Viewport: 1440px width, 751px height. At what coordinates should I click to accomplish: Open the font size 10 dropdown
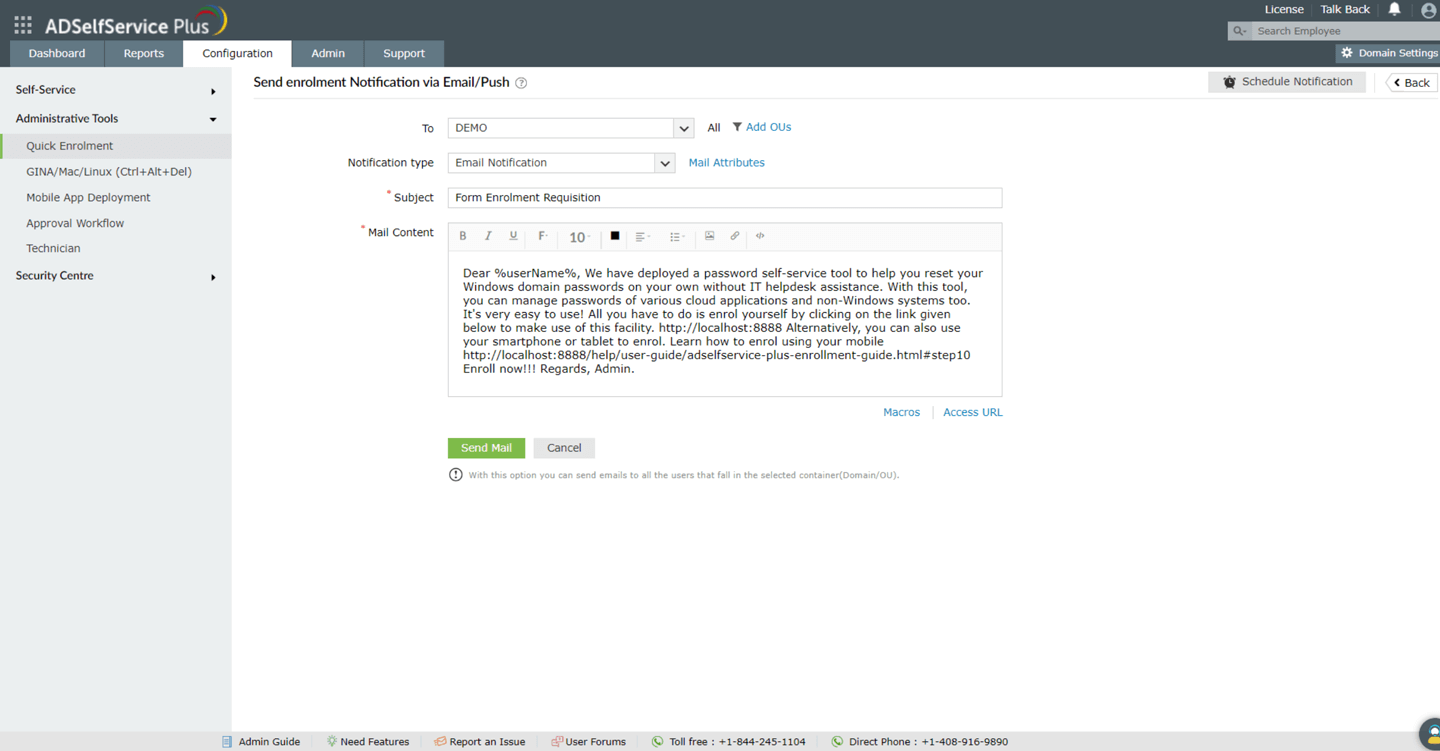[x=579, y=237]
